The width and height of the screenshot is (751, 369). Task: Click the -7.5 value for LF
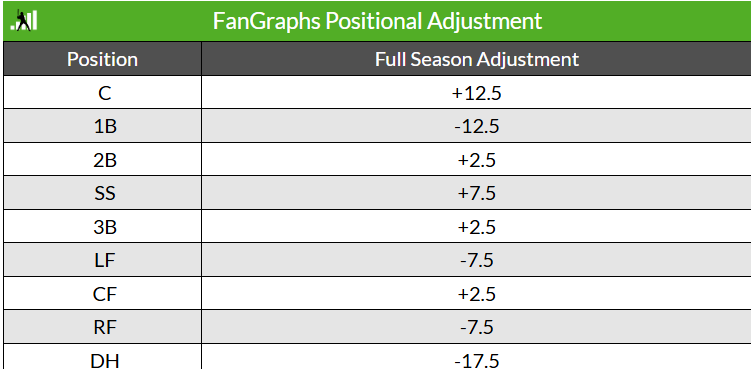477,261
